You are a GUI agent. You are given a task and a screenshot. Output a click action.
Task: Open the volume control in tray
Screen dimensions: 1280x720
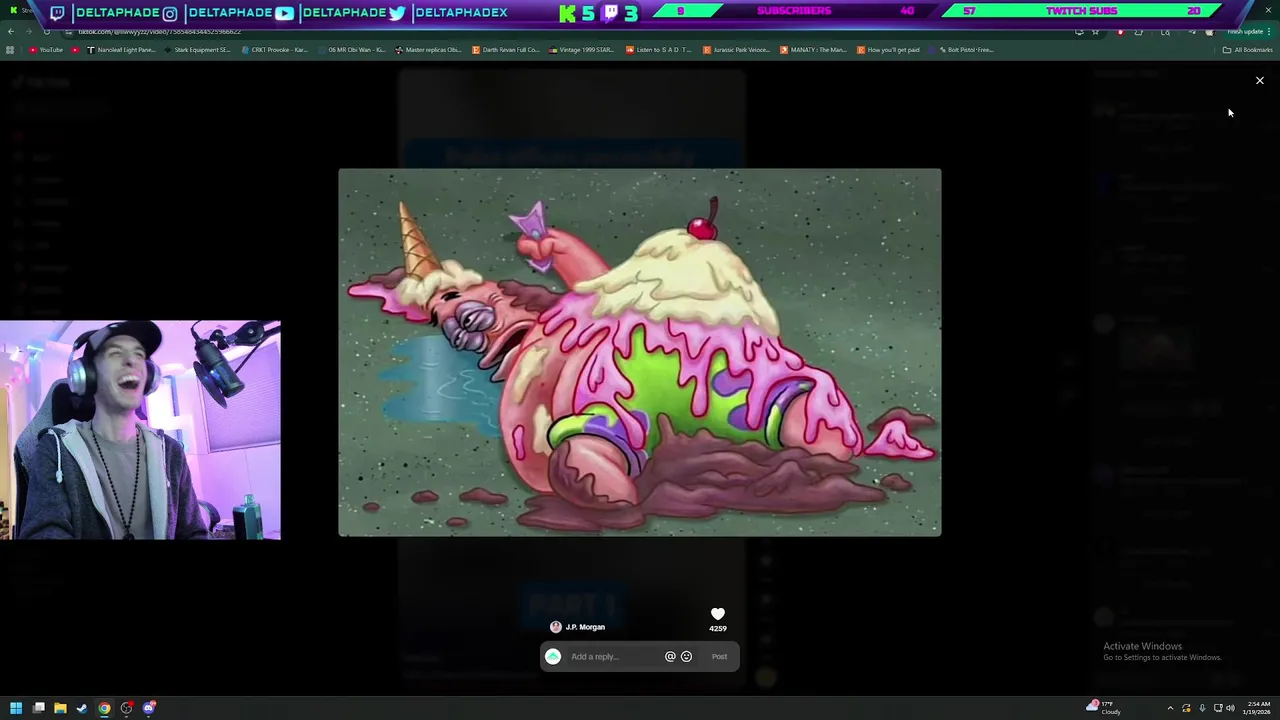pos(1230,708)
